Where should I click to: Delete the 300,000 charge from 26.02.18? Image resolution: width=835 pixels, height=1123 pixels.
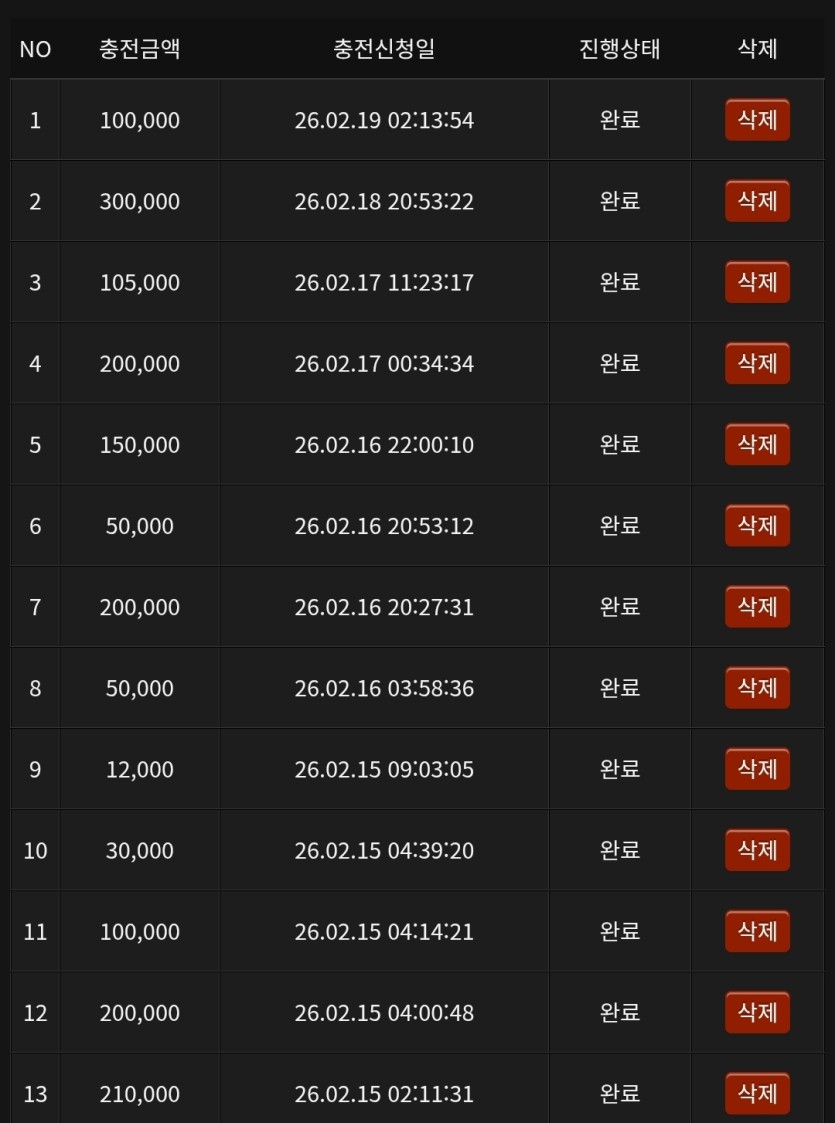757,201
